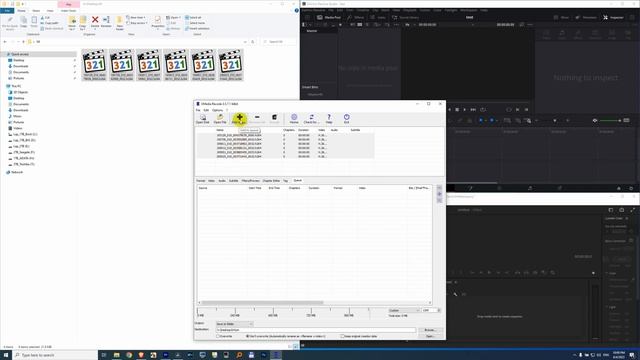Click Move to in File Explorer ribbon
The height and width of the screenshot is (360, 640).
(72, 22)
